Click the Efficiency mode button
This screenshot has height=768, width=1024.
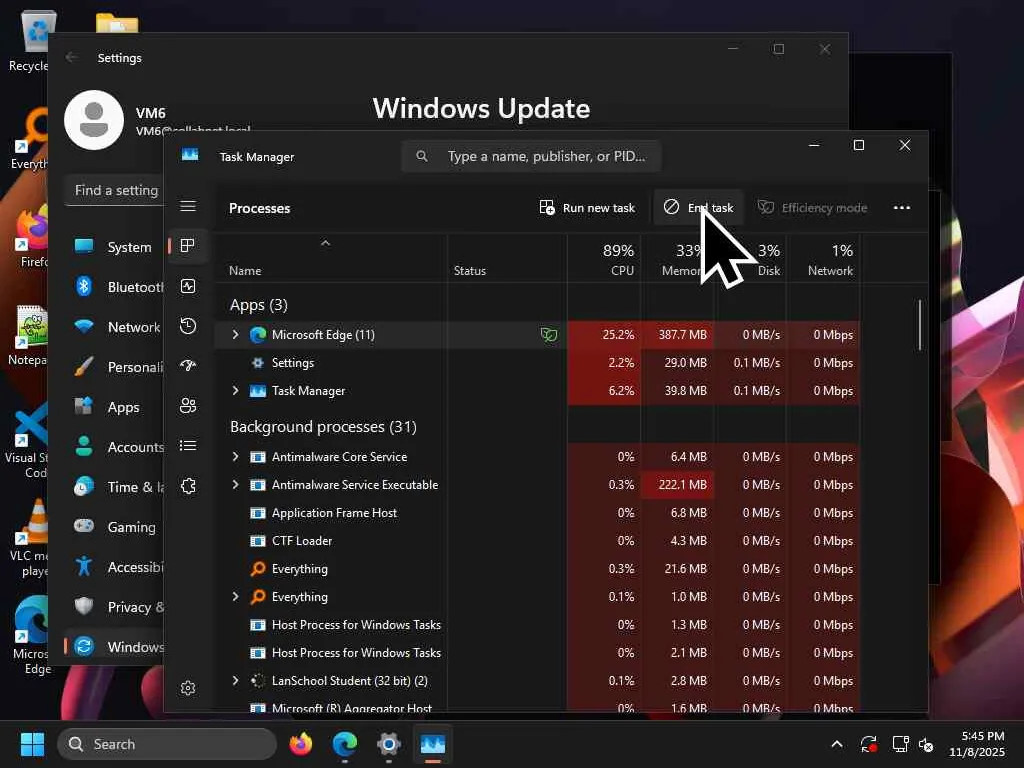(812, 208)
